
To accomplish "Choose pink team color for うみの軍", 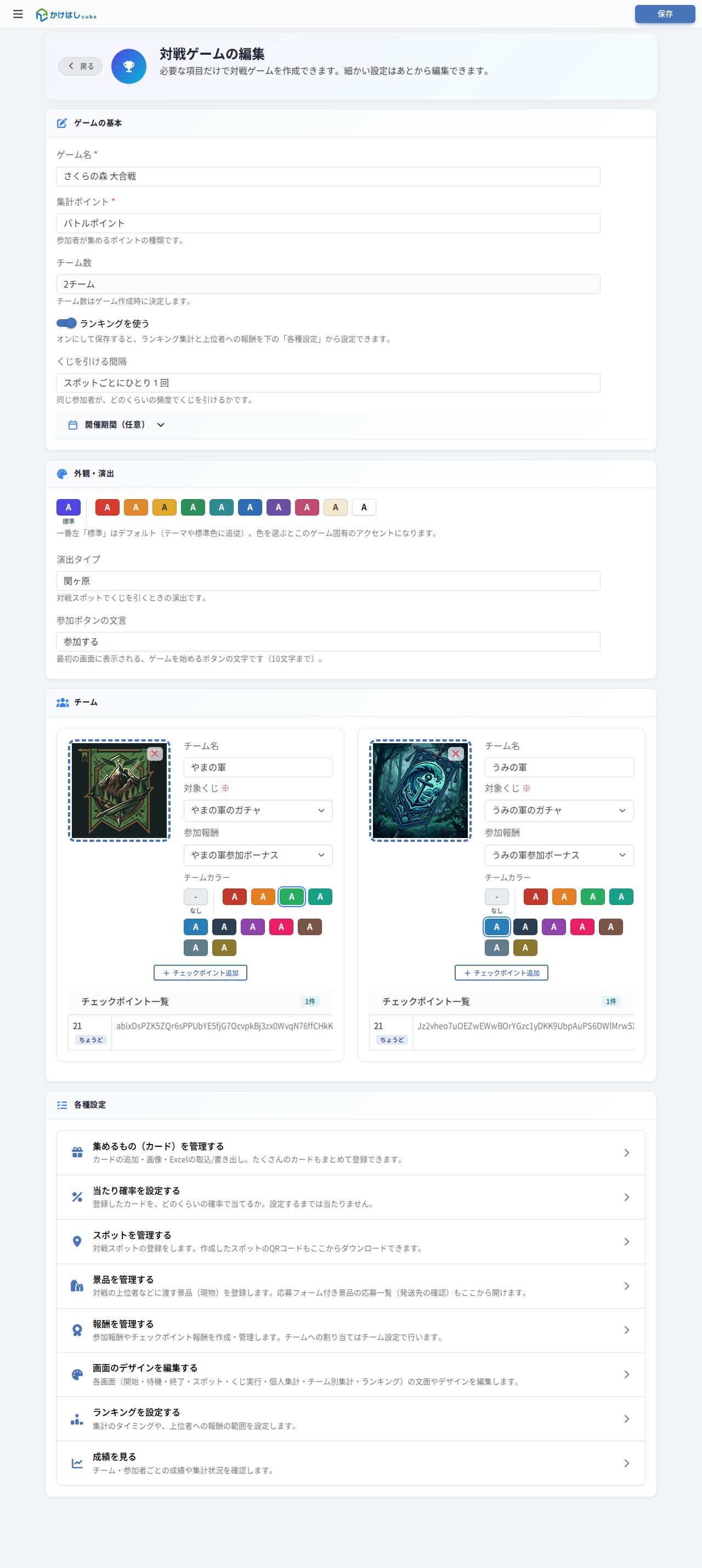I will pyautogui.click(x=582, y=927).
